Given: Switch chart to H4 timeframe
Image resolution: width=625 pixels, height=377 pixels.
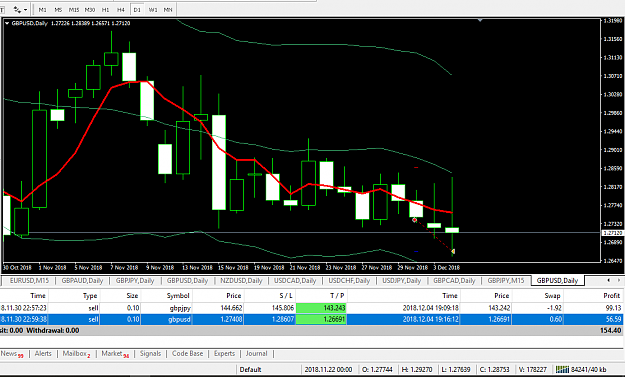Looking at the screenshot, I should [121, 10].
